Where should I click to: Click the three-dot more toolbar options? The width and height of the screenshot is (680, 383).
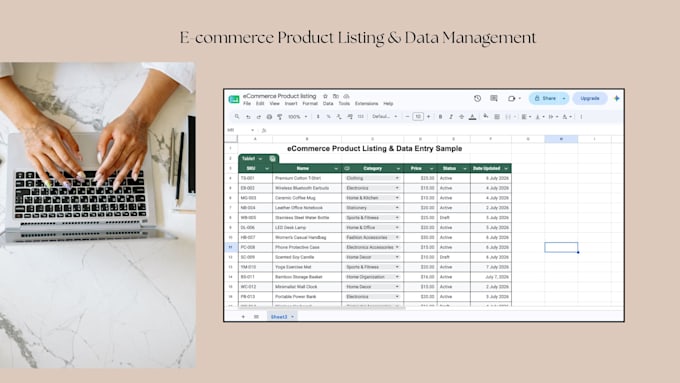[x=581, y=117]
